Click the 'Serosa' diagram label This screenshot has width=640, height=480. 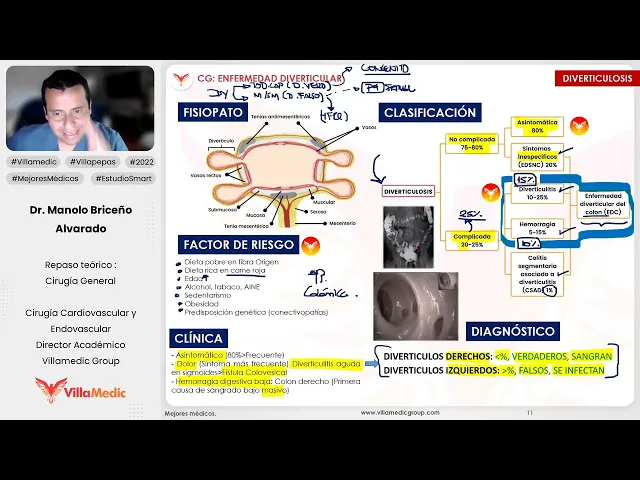[318, 212]
